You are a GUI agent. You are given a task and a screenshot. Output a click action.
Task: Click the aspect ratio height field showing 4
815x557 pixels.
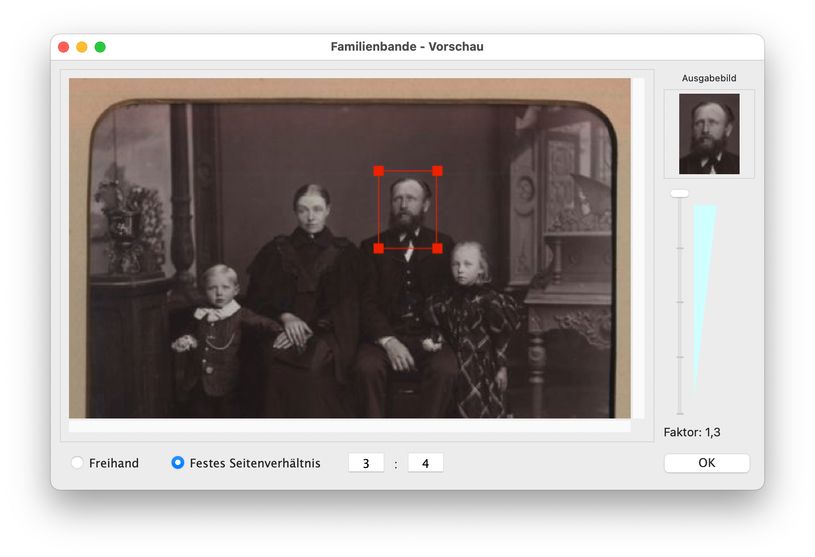[425, 463]
